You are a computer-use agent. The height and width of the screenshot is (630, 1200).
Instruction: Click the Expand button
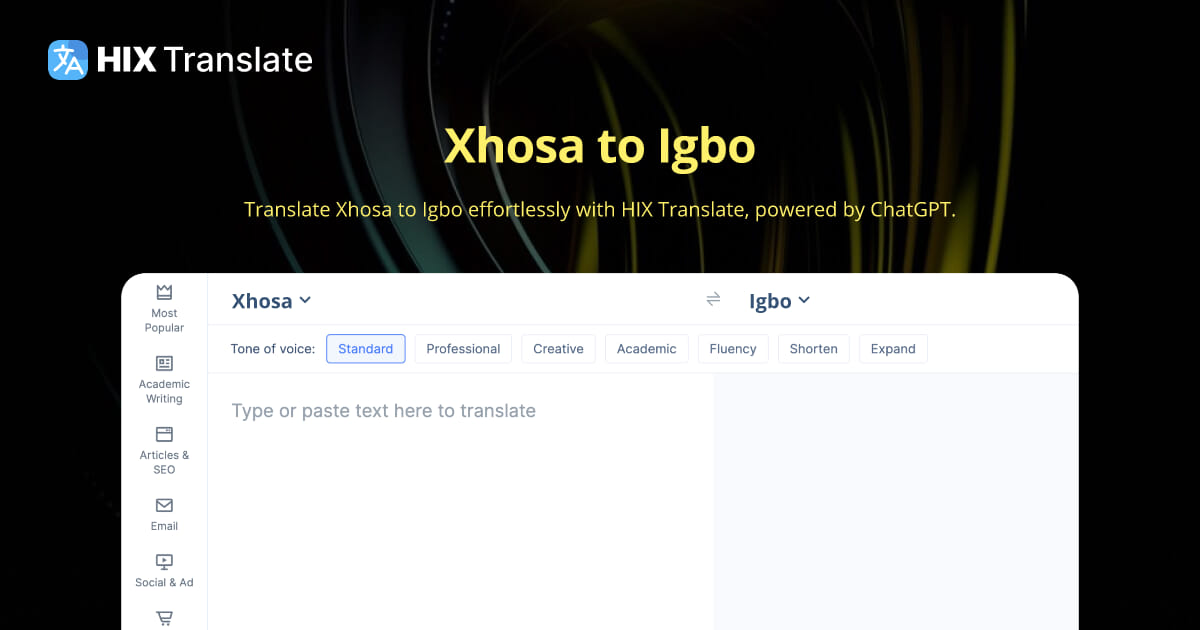[x=893, y=348]
